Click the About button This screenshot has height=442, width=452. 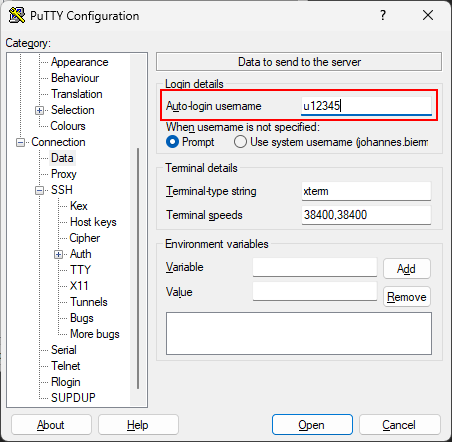click(x=51, y=425)
